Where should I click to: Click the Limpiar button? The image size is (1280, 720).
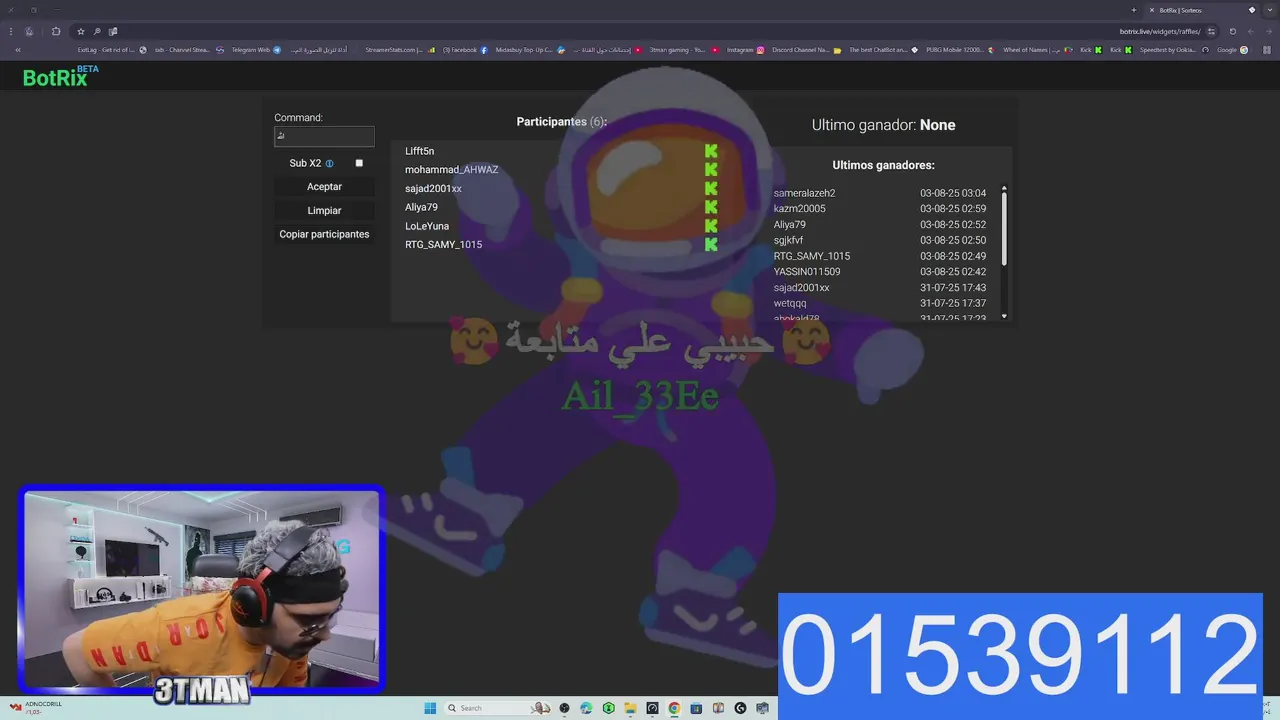[324, 211]
